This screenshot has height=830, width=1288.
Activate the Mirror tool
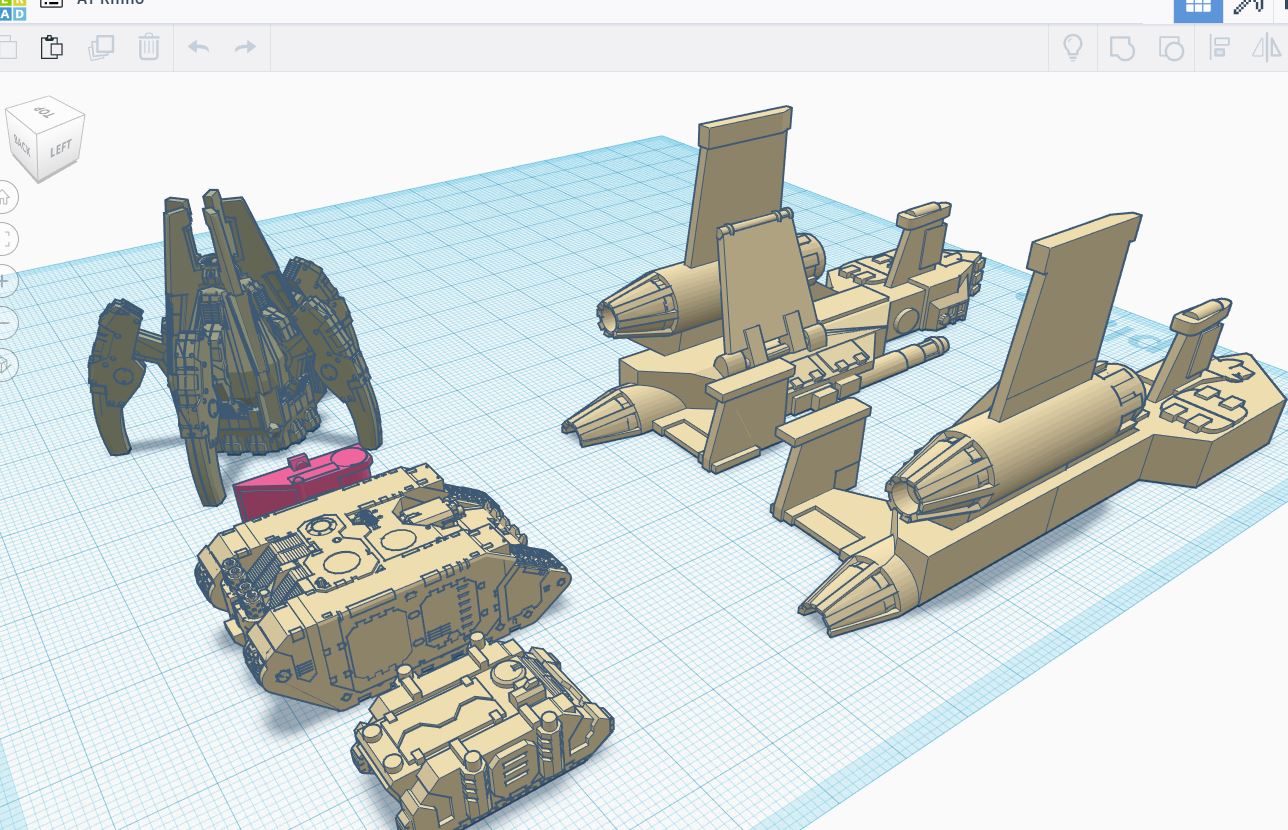coord(1266,48)
